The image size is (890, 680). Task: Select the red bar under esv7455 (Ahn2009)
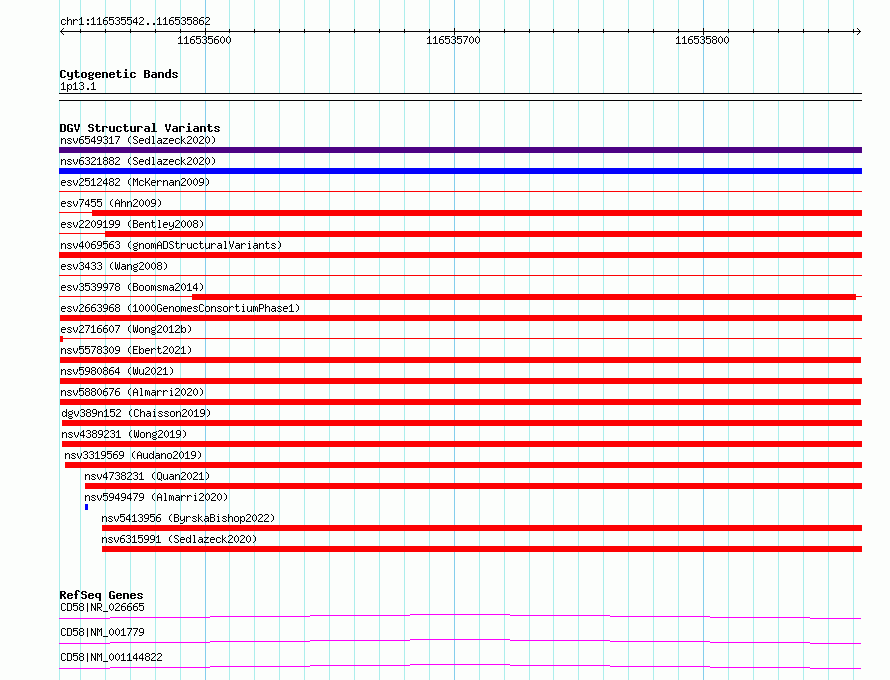[477, 213]
